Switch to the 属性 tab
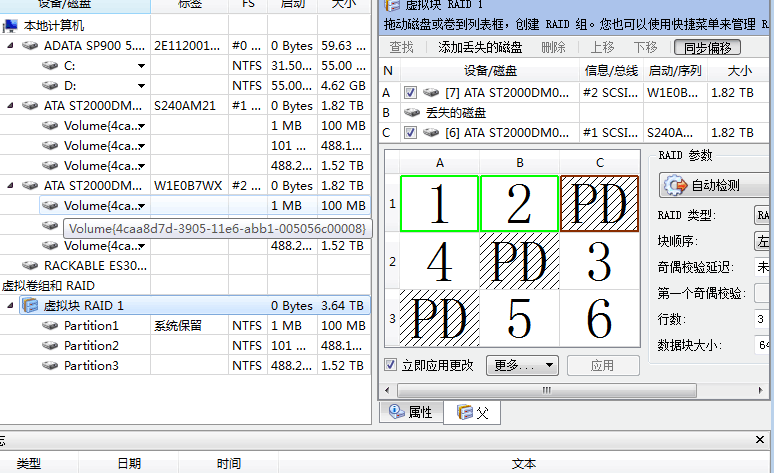Image resolution: width=774 pixels, height=473 pixels. [412, 412]
